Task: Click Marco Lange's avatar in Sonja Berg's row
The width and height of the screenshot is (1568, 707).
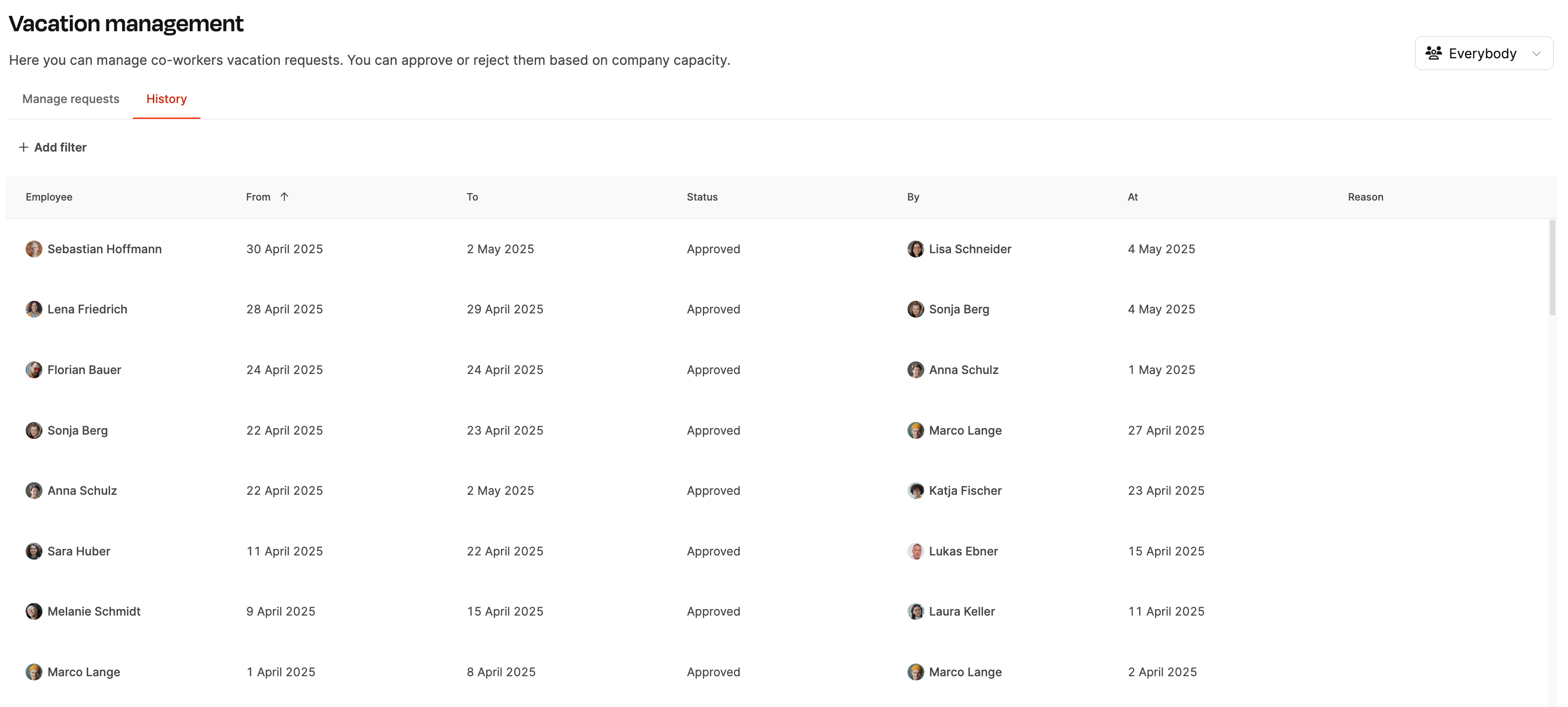Action: point(915,430)
